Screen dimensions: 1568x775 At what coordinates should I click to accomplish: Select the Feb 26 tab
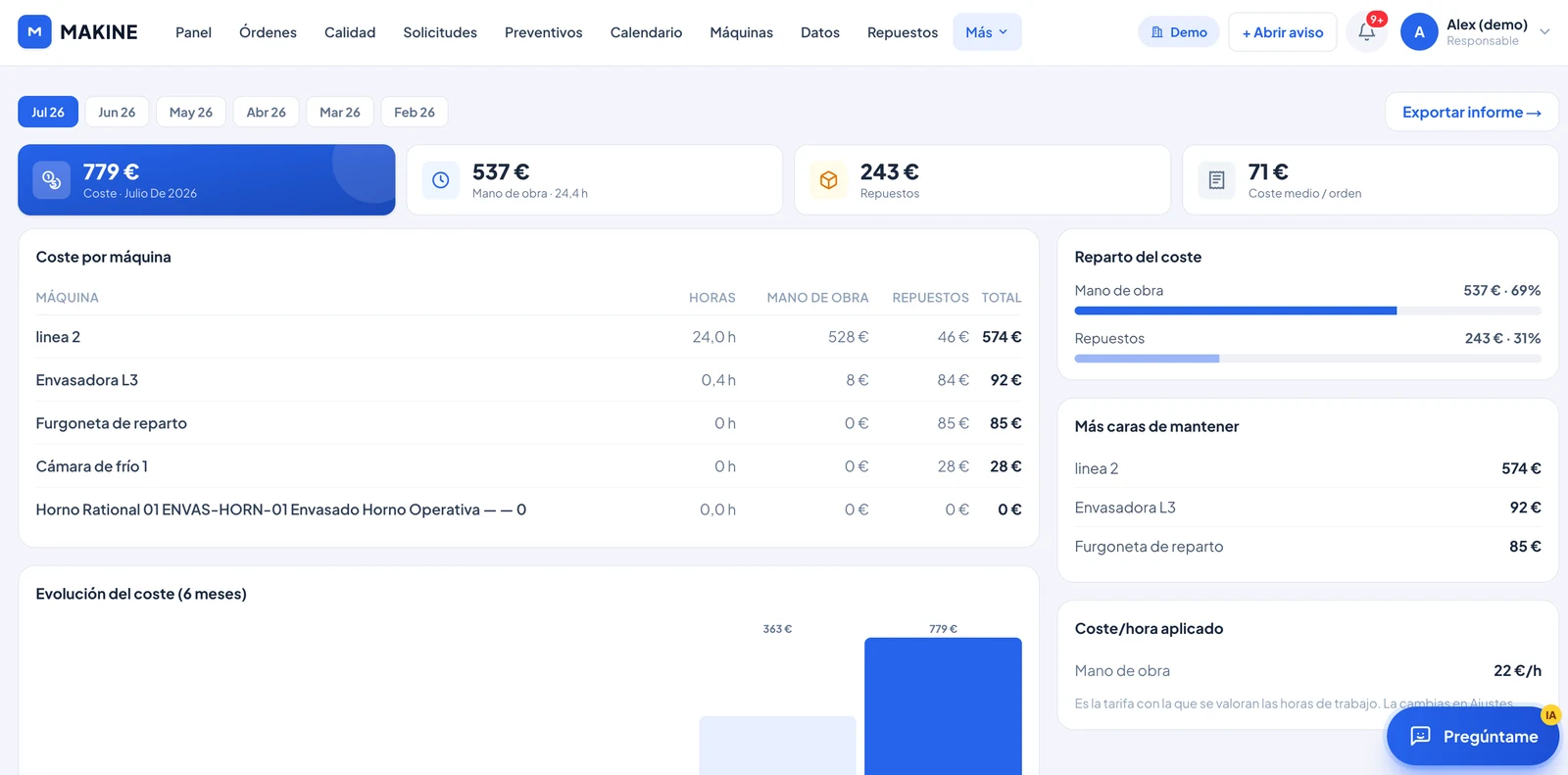click(415, 112)
